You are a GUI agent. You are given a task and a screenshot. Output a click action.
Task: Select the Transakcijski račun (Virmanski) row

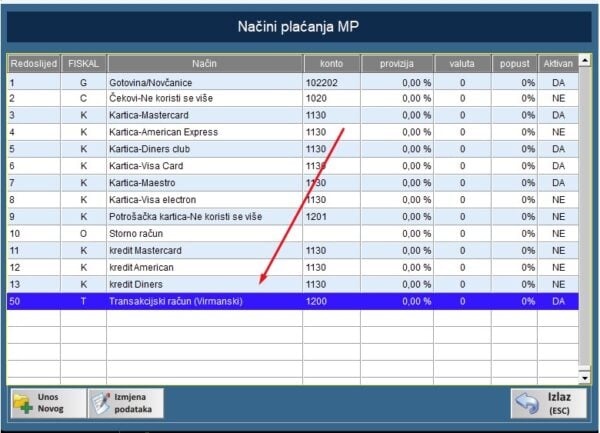pyautogui.click(x=205, y=300)
